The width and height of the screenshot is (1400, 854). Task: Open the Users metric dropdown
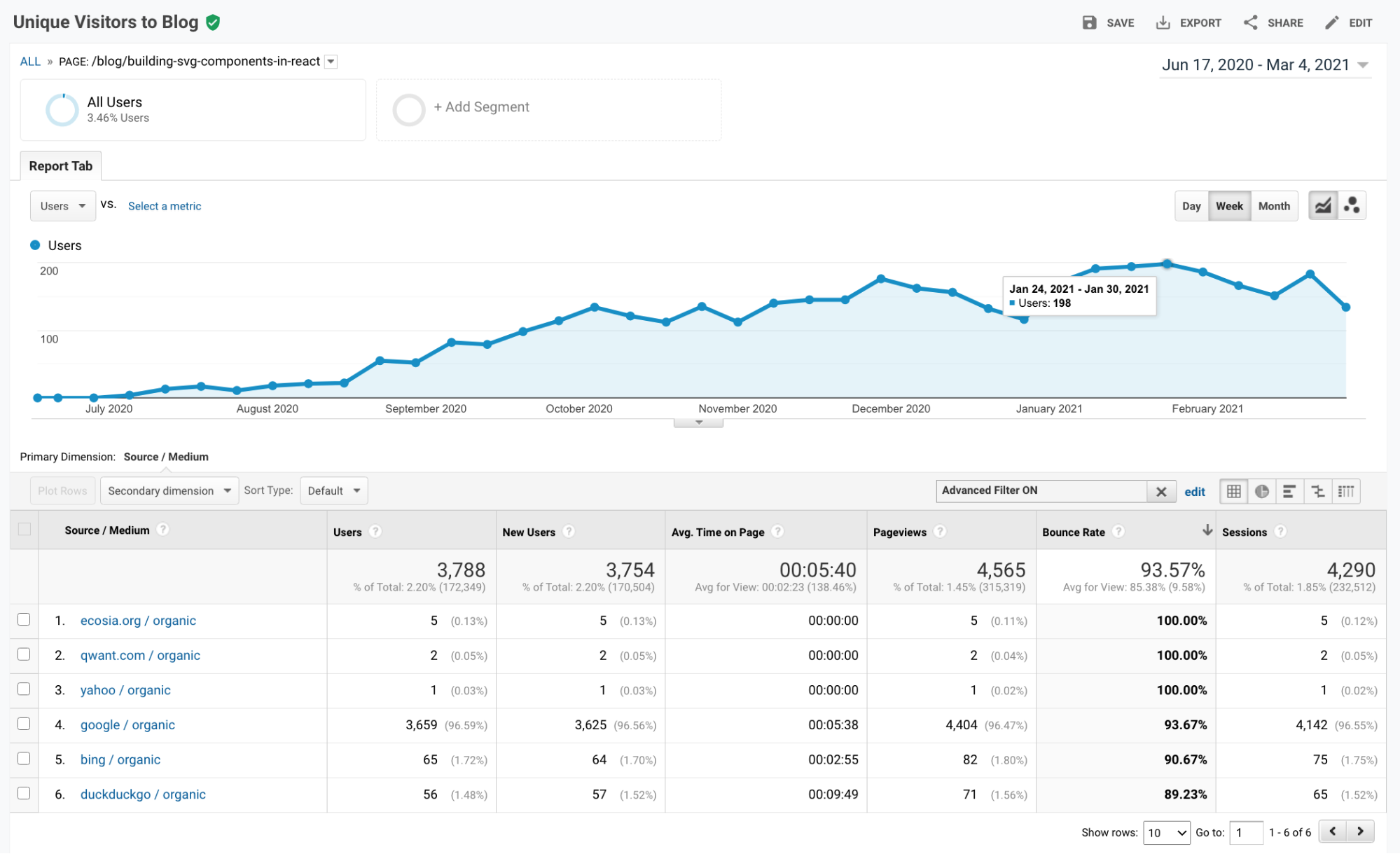[63, 206]
